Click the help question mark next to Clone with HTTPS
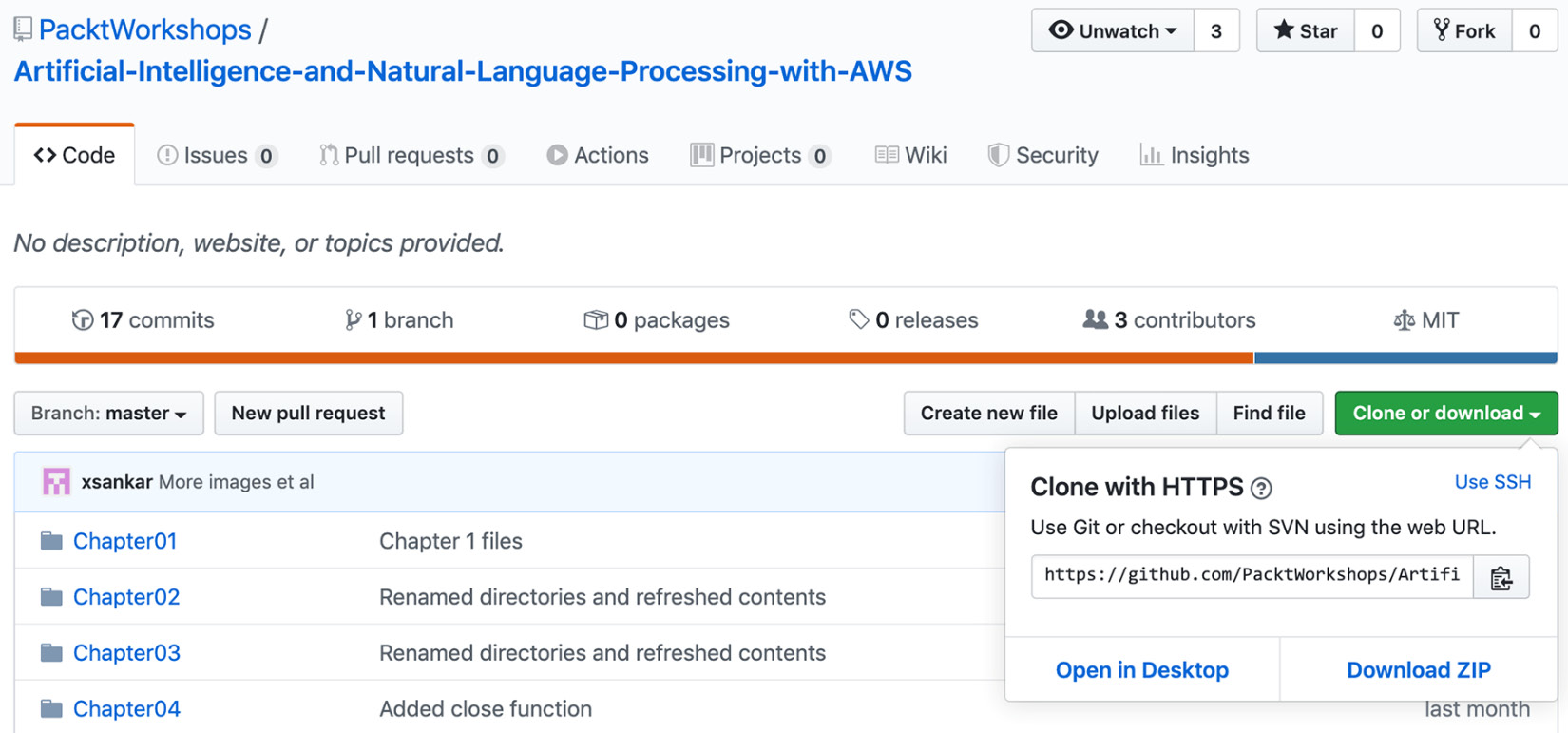Screen dimensions: 1568x733 pos(1261,489)
